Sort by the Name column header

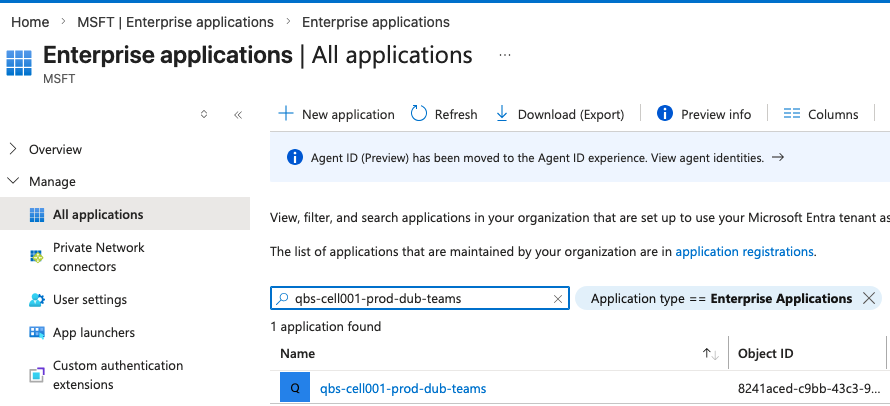(x=297, y=353)
